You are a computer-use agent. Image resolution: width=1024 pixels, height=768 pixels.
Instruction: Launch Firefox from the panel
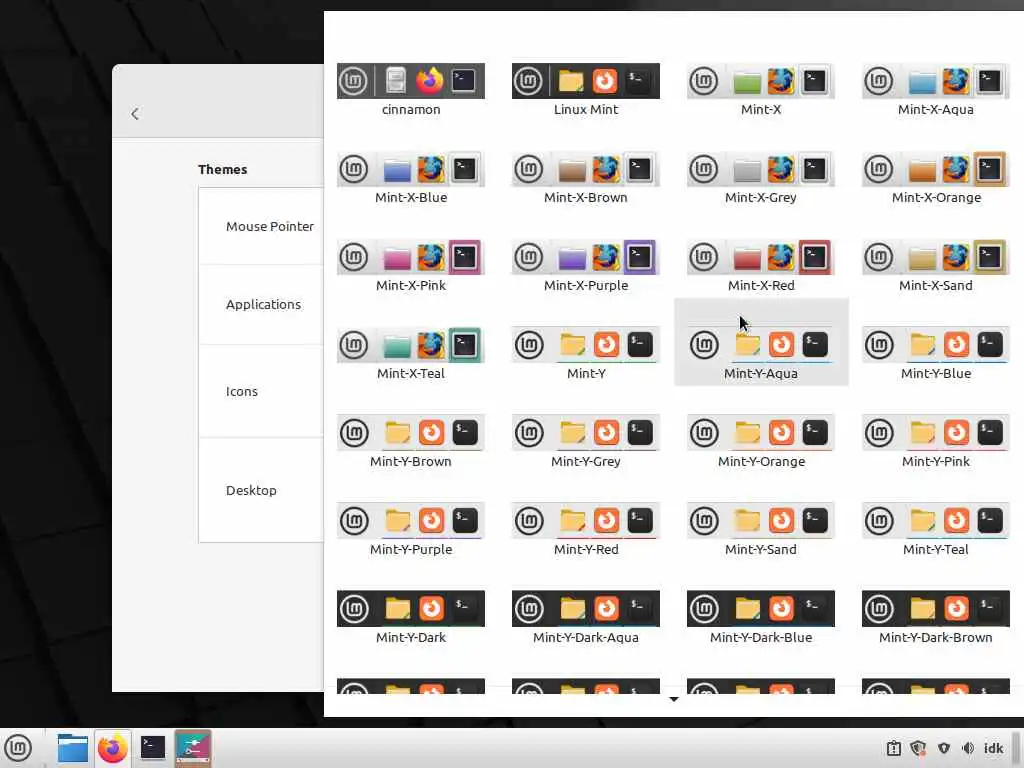click(x=112, y=748)
